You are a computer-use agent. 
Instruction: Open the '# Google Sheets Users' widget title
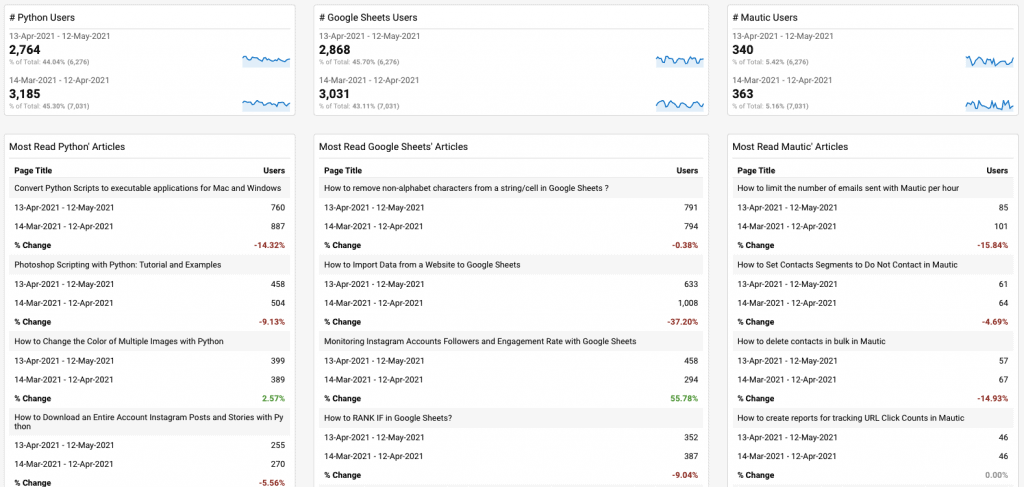coord(368,18)
